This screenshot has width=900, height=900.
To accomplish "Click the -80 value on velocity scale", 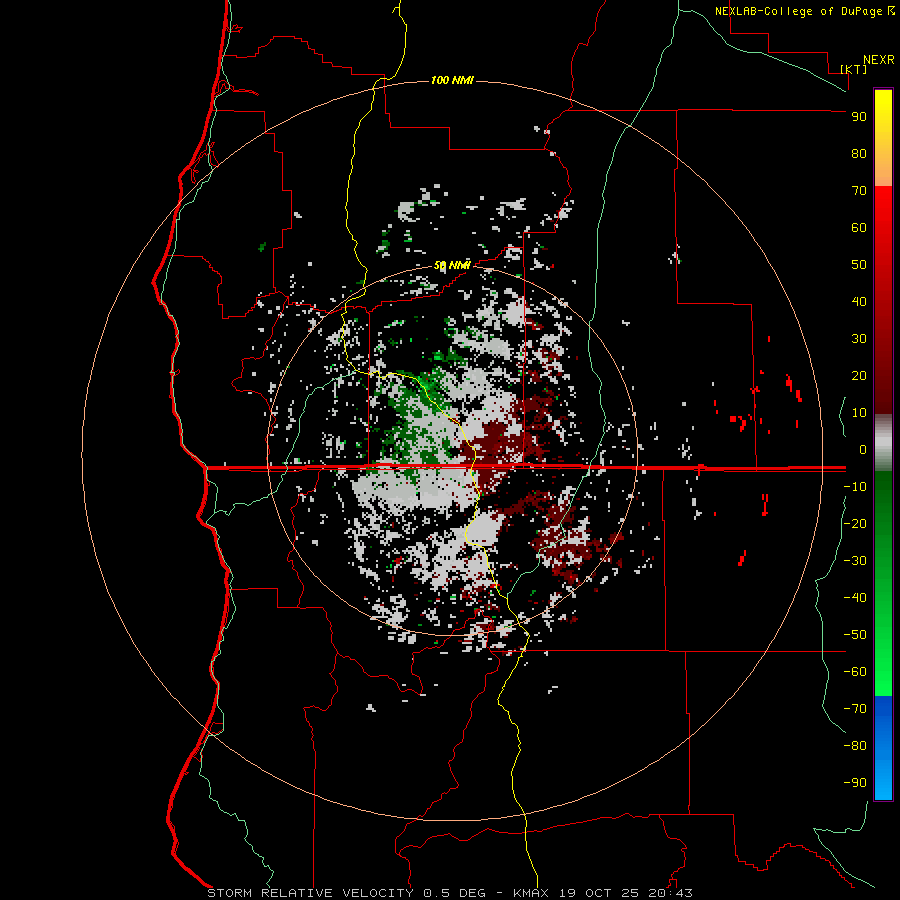I will [x=855, y=746].
